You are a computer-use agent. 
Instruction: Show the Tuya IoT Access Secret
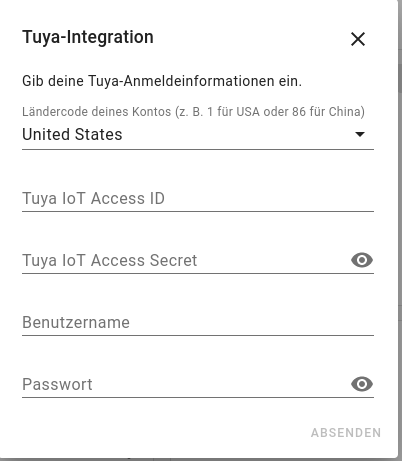[362, 260]
